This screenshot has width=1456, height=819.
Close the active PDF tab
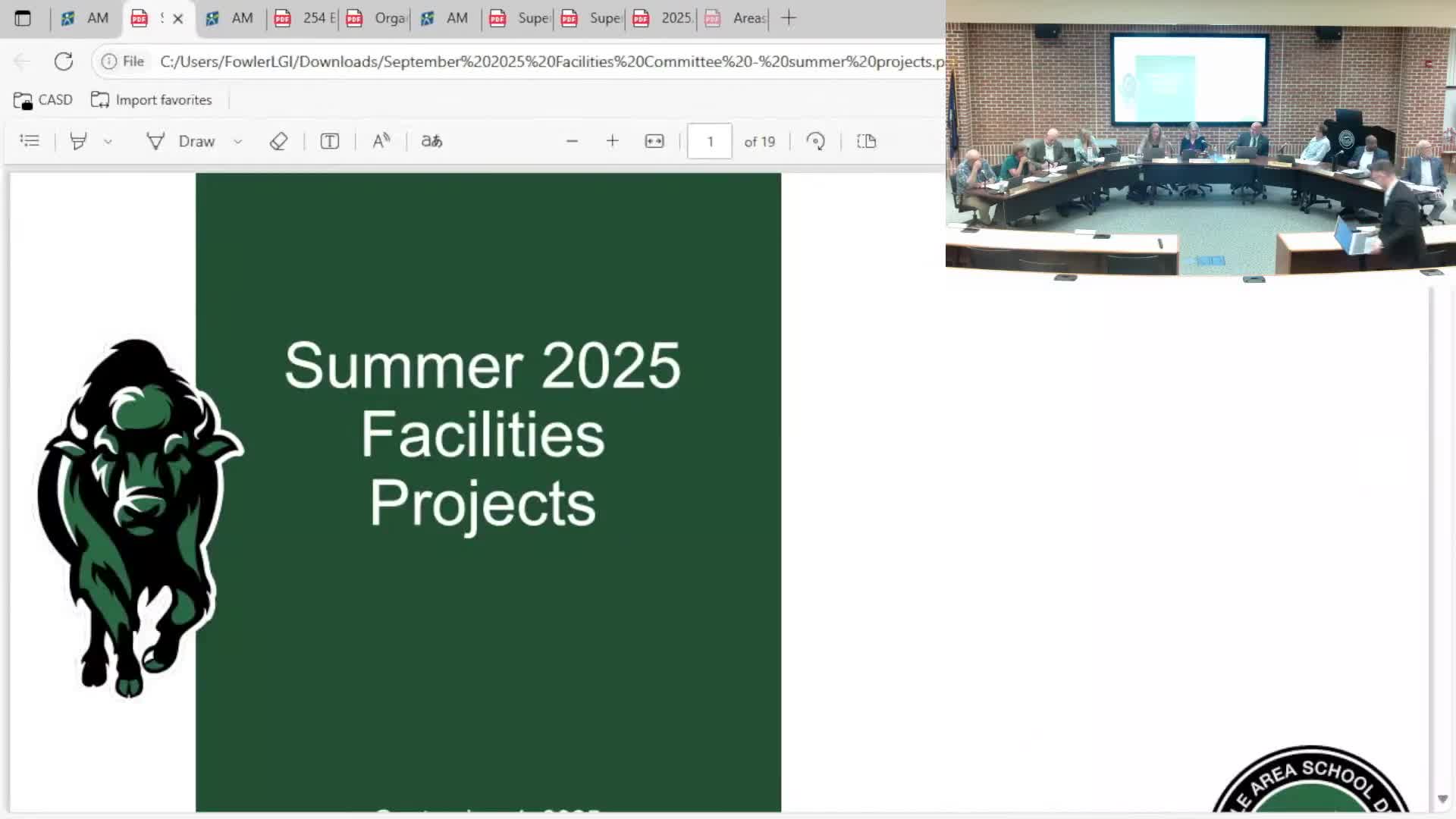tap(178, 19)
